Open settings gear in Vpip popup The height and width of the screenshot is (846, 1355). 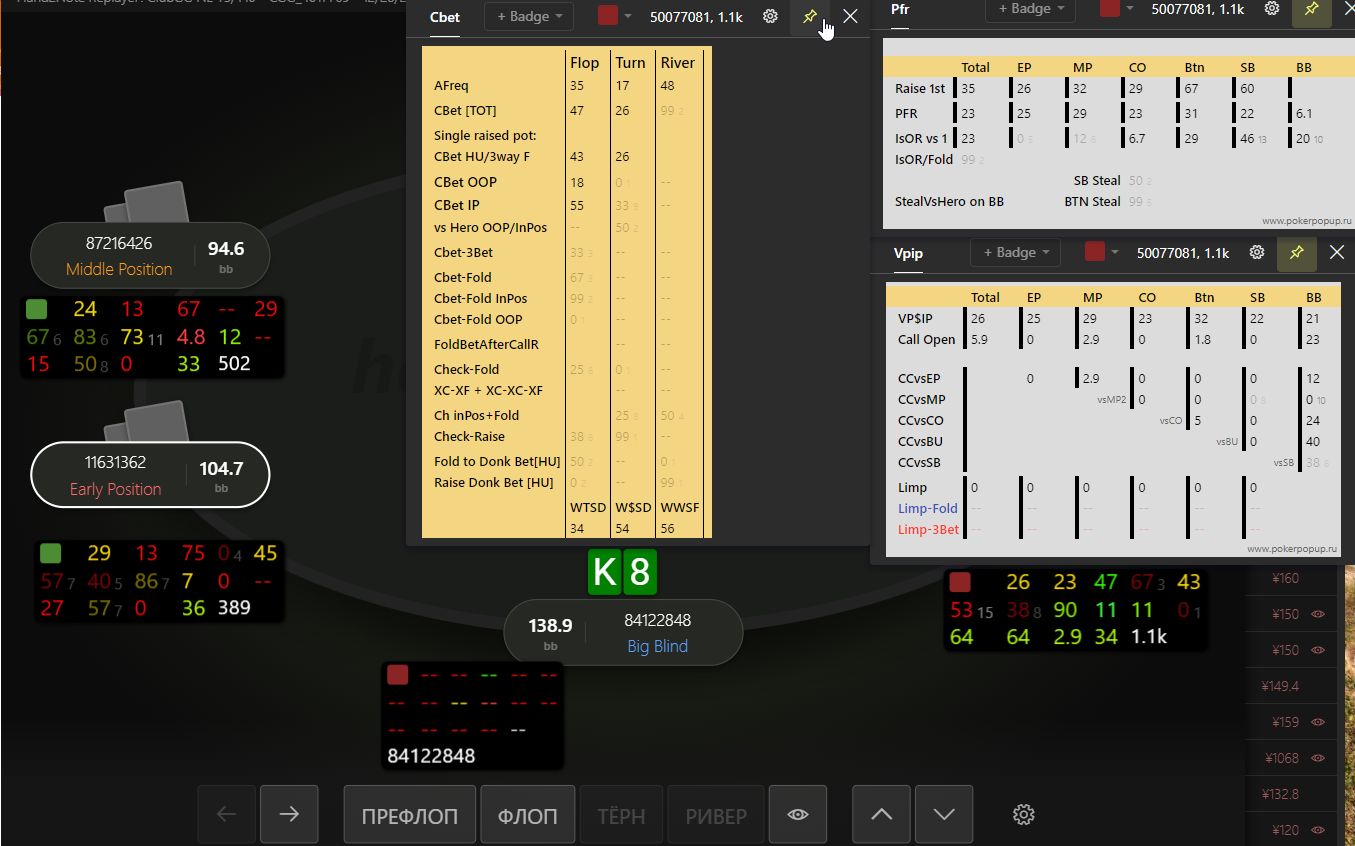click(1257, 253)
